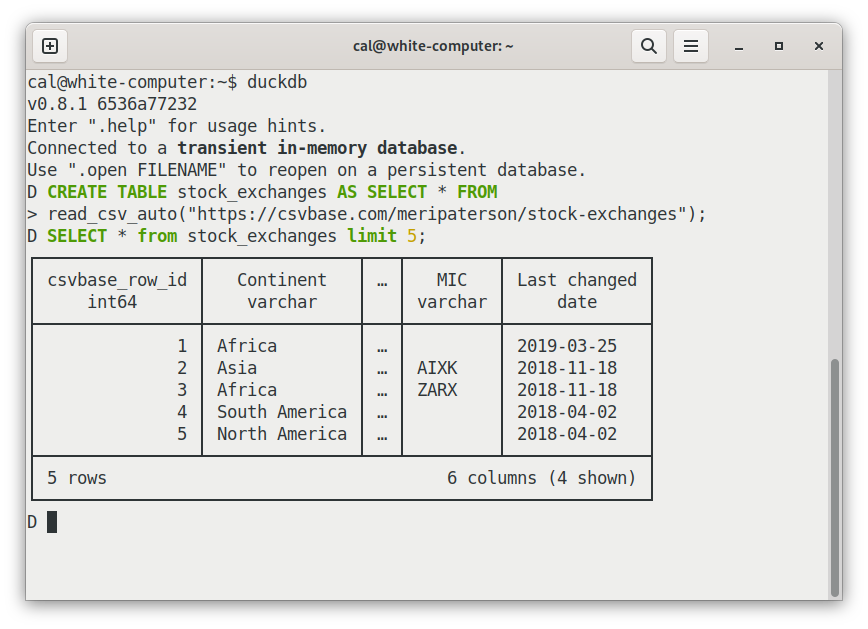
Task: Minimize the terminal window
Action: 738,46
